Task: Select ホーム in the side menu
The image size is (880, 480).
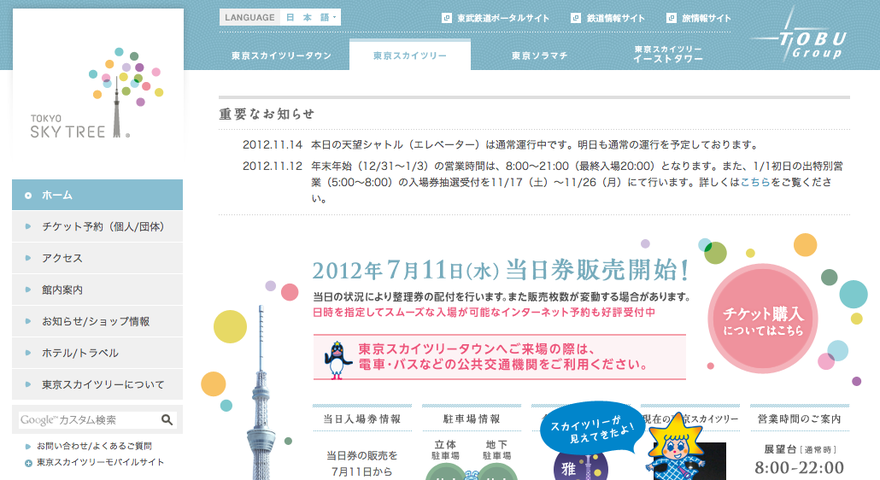Action: click(97, 195)
